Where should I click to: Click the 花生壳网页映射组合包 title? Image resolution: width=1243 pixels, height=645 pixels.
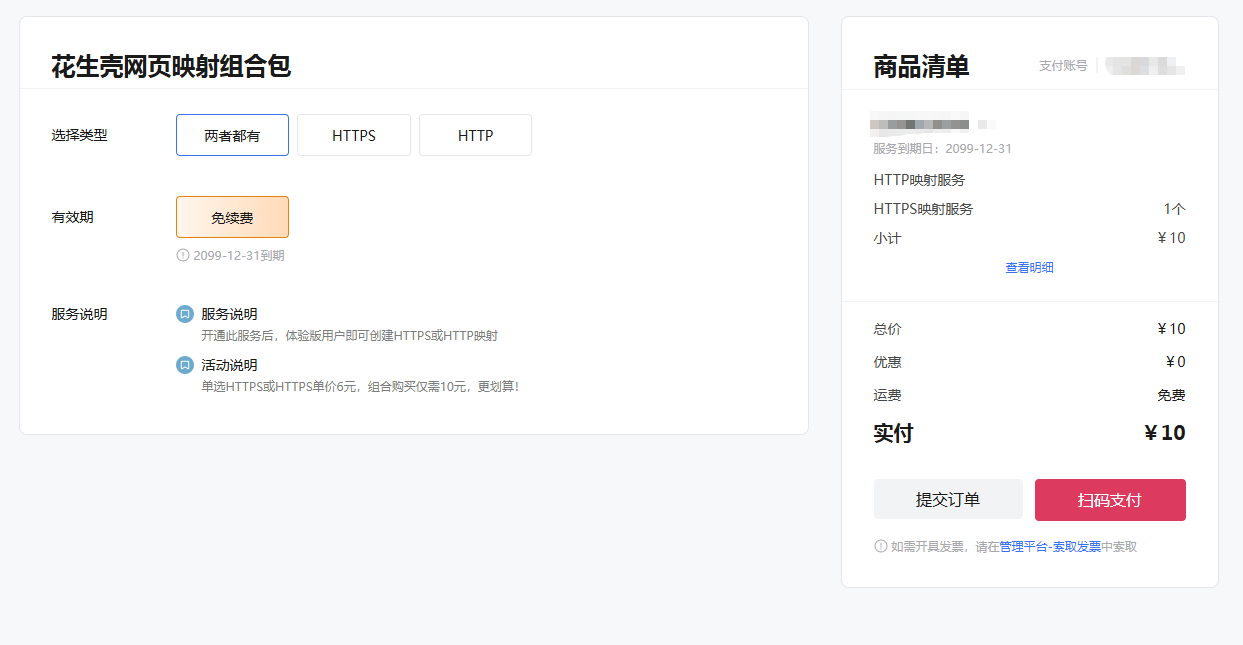[171, 67]
